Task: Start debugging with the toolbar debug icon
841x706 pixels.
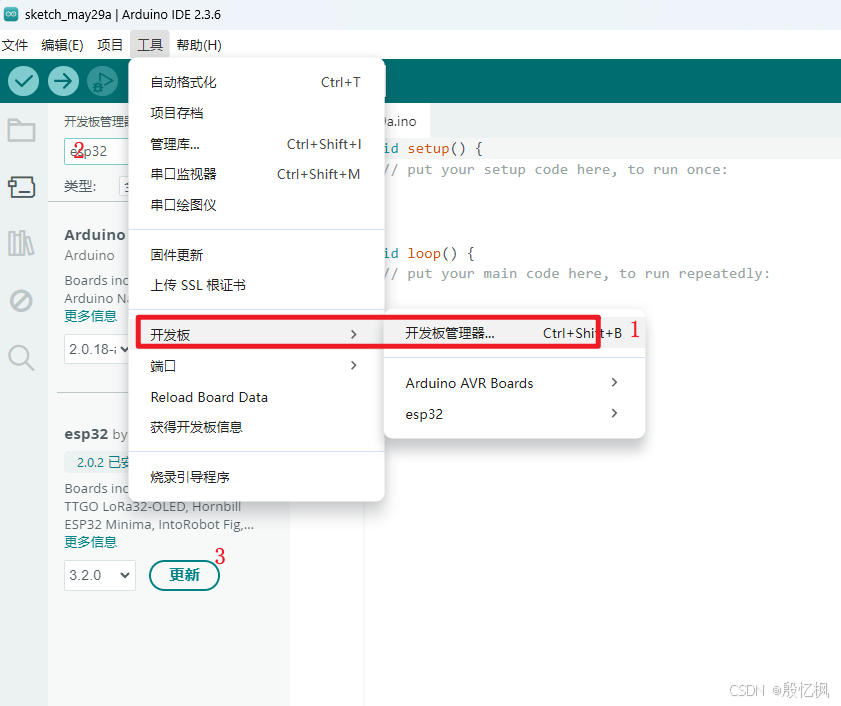Action: (x=103, y=81)
